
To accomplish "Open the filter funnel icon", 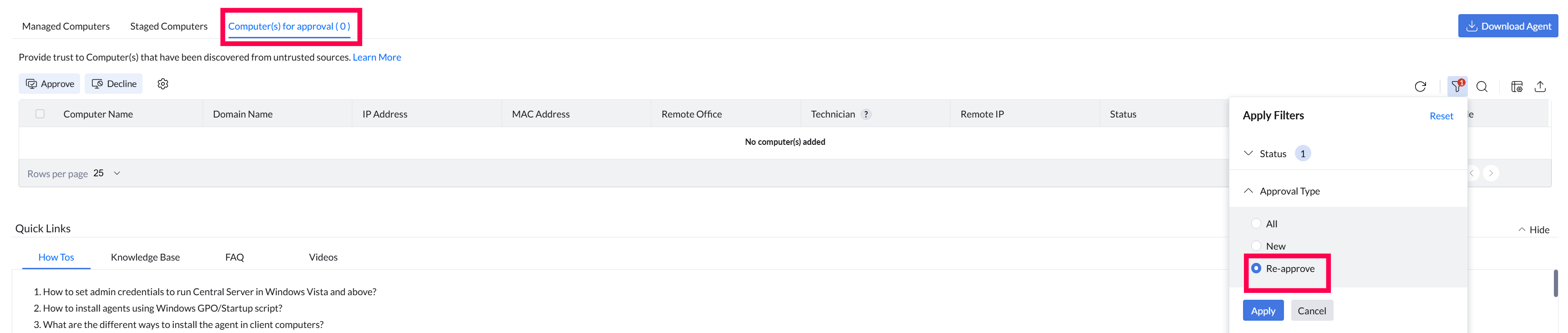I will pyautogui.click(x=1456, y=87).
